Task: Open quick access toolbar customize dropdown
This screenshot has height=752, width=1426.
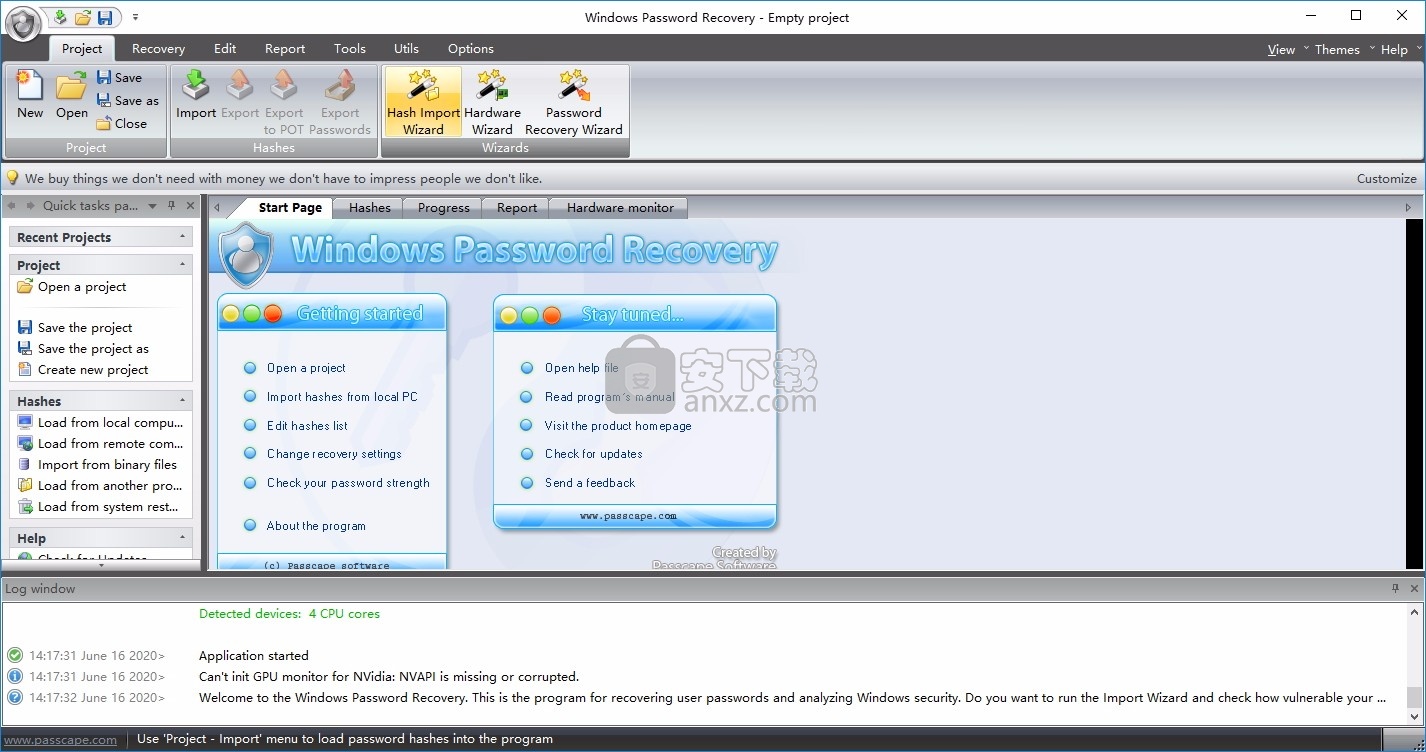Action: coord(135,17)
